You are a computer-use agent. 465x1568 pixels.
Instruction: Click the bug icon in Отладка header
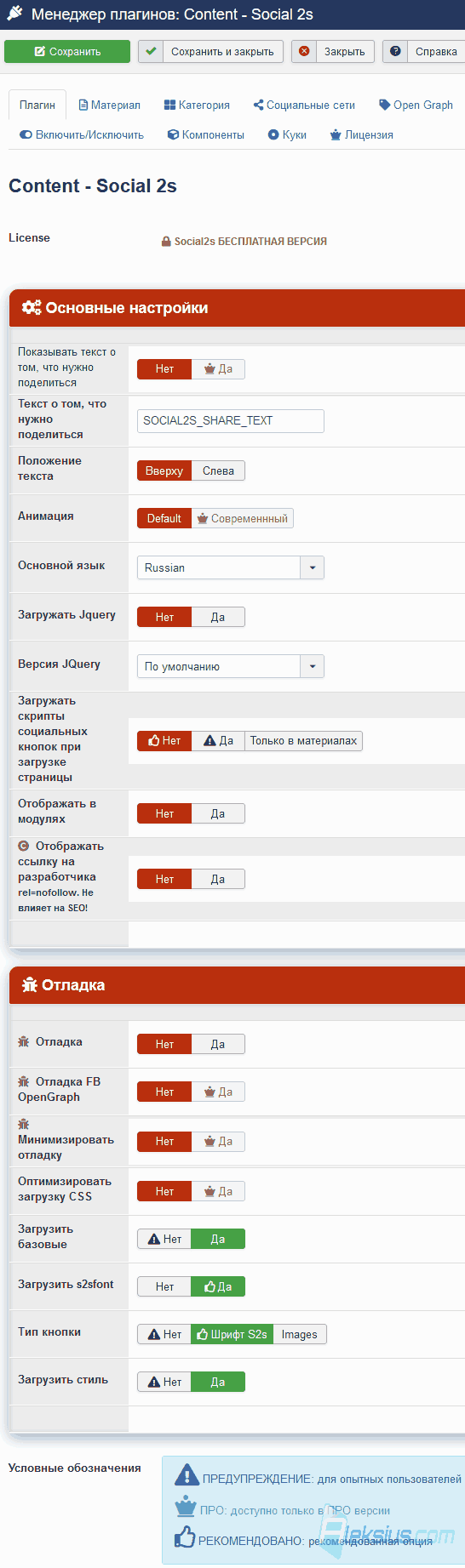point(30,985)
